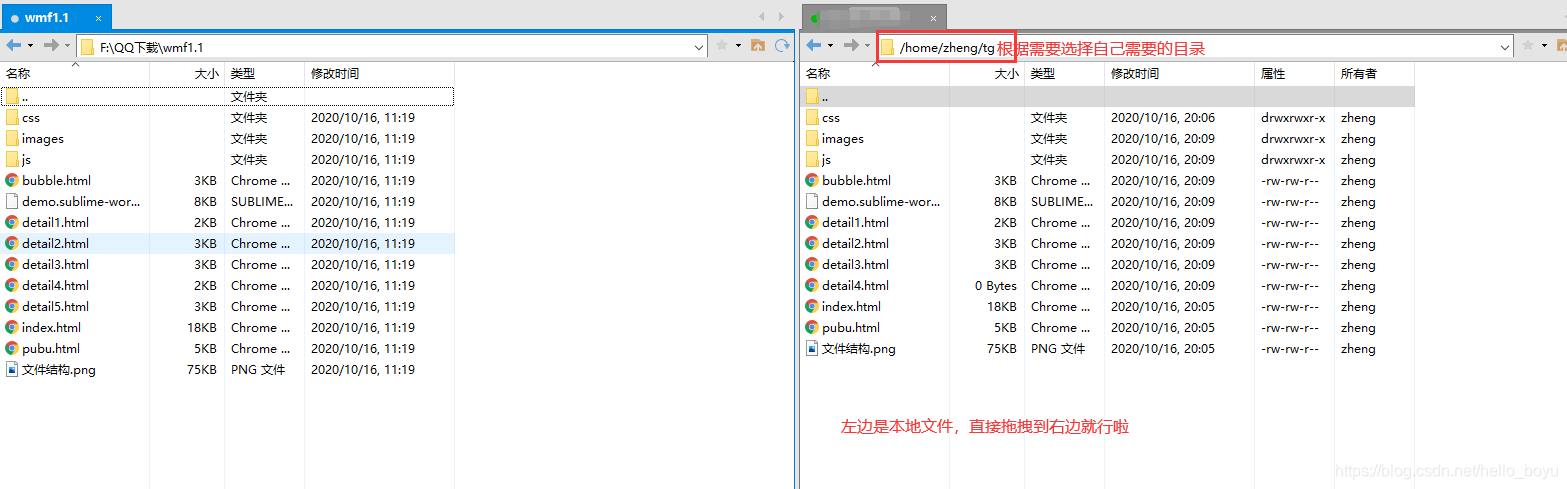Click the forward arrow in the remote panel
The image size is (1567, 489).
coord(851,46)
